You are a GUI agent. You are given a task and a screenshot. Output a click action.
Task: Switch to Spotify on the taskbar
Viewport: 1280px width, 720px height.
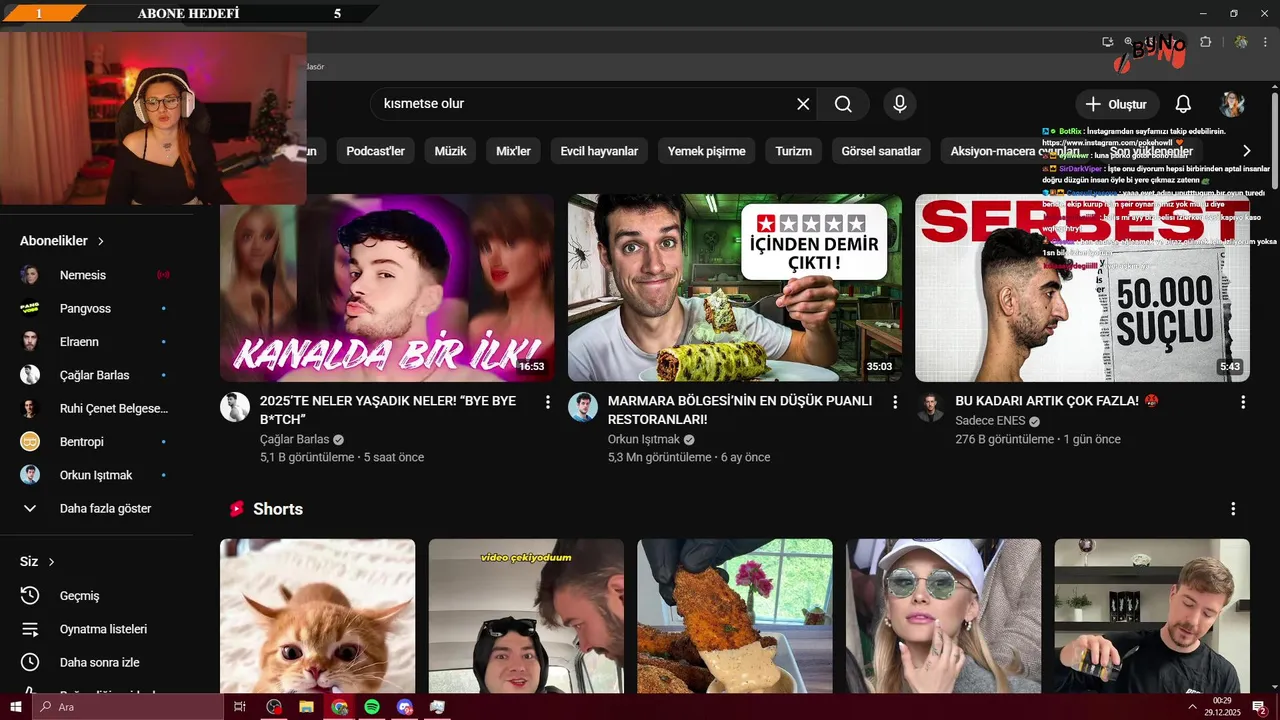(x=371, y=707)
